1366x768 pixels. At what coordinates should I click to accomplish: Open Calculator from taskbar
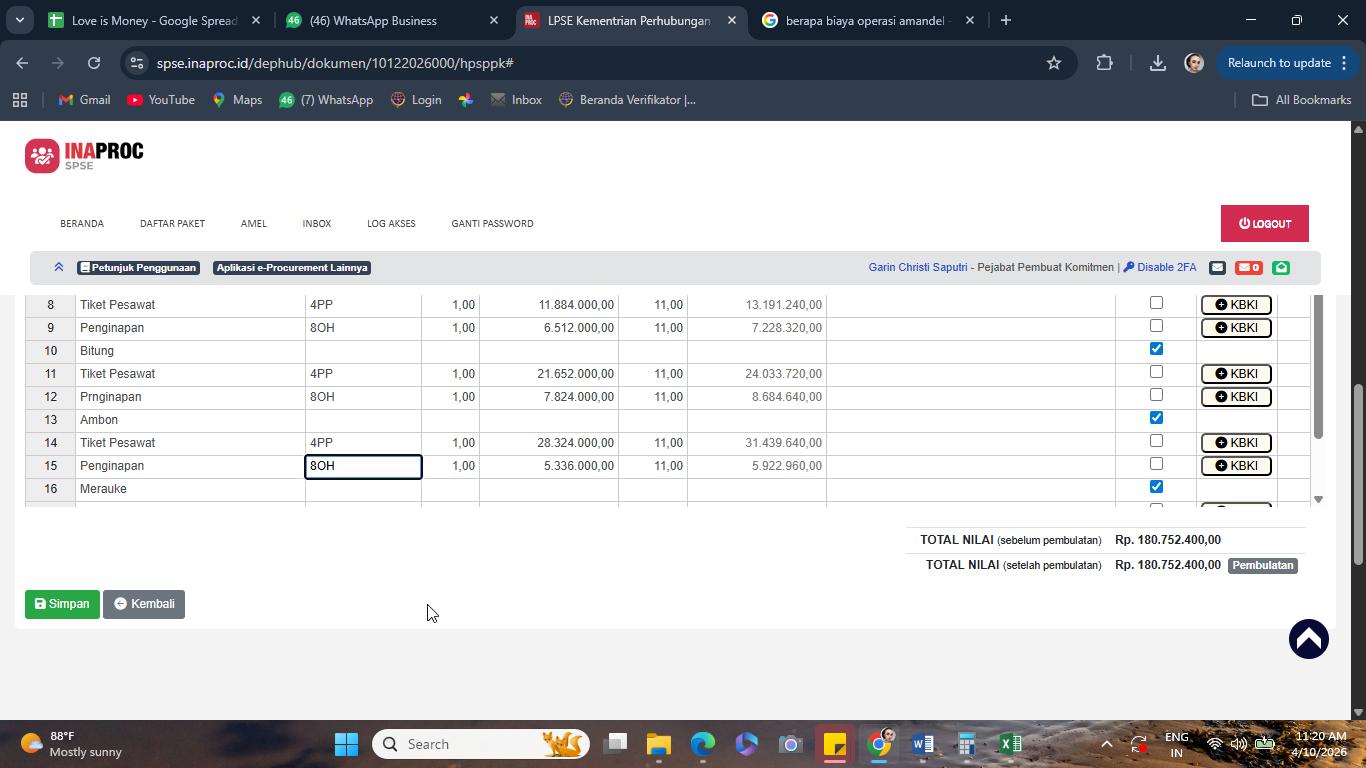966,744
